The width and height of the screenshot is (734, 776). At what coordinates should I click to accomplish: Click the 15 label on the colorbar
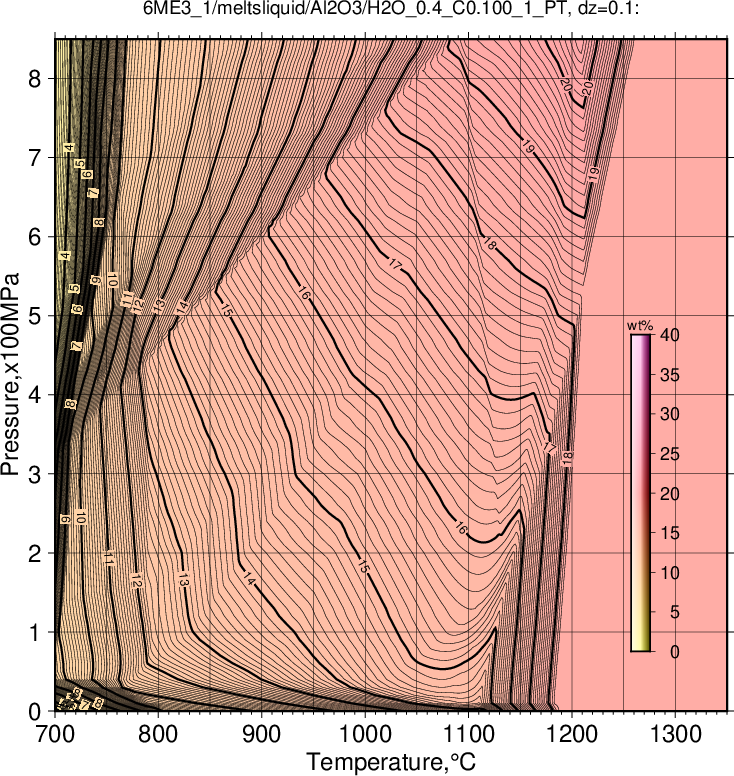(669, 533)
